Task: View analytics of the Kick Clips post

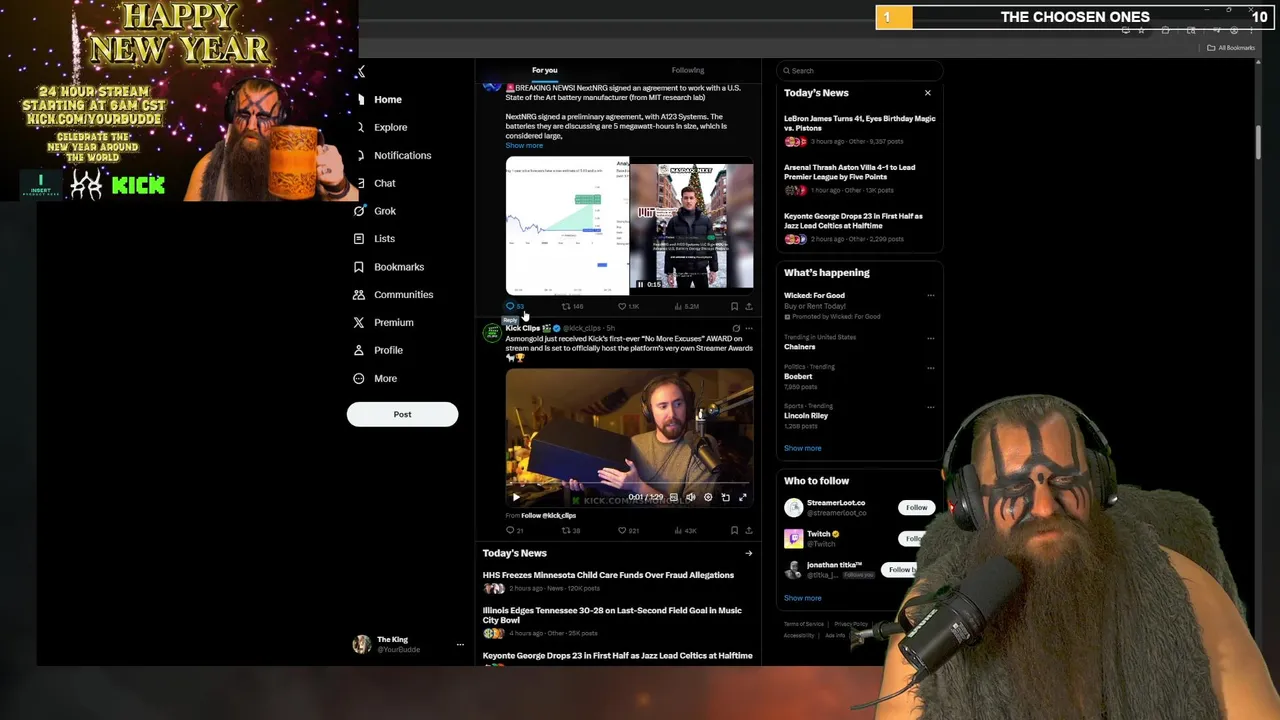Action: 685,531
